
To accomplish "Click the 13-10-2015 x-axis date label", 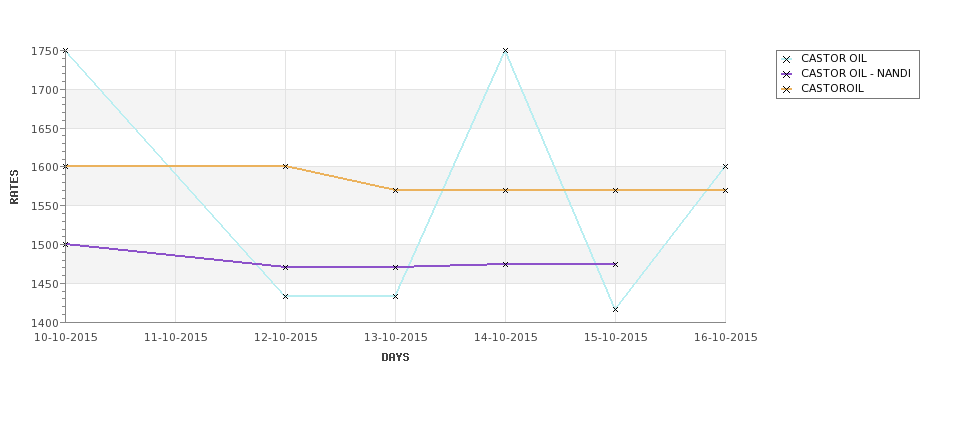I will [x=395, y=338].
